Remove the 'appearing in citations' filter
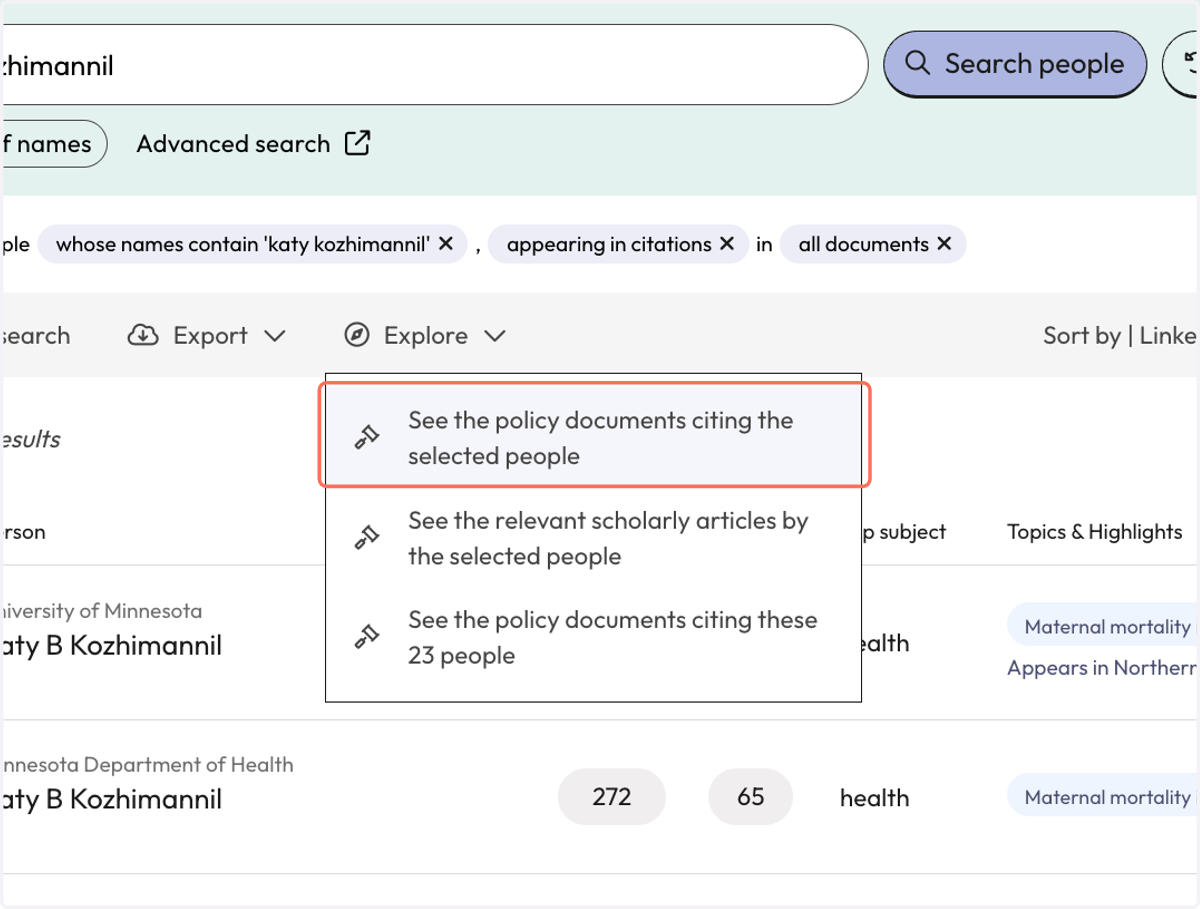Image resolution: width=1200 pixels, height=909 pixels. click(727, 244)
